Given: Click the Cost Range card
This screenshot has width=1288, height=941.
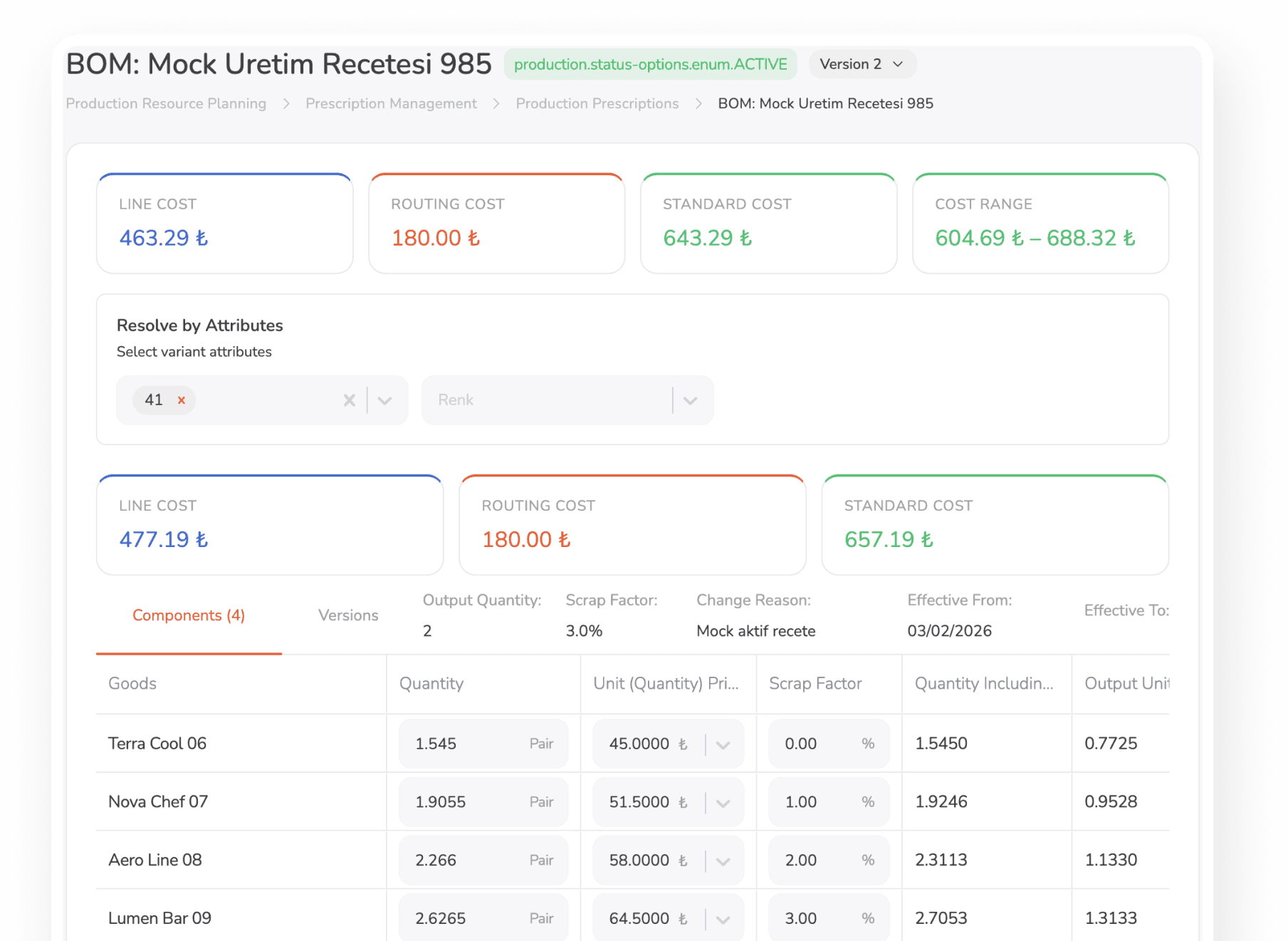Looking at the screenshot, I should point(1041,224).
